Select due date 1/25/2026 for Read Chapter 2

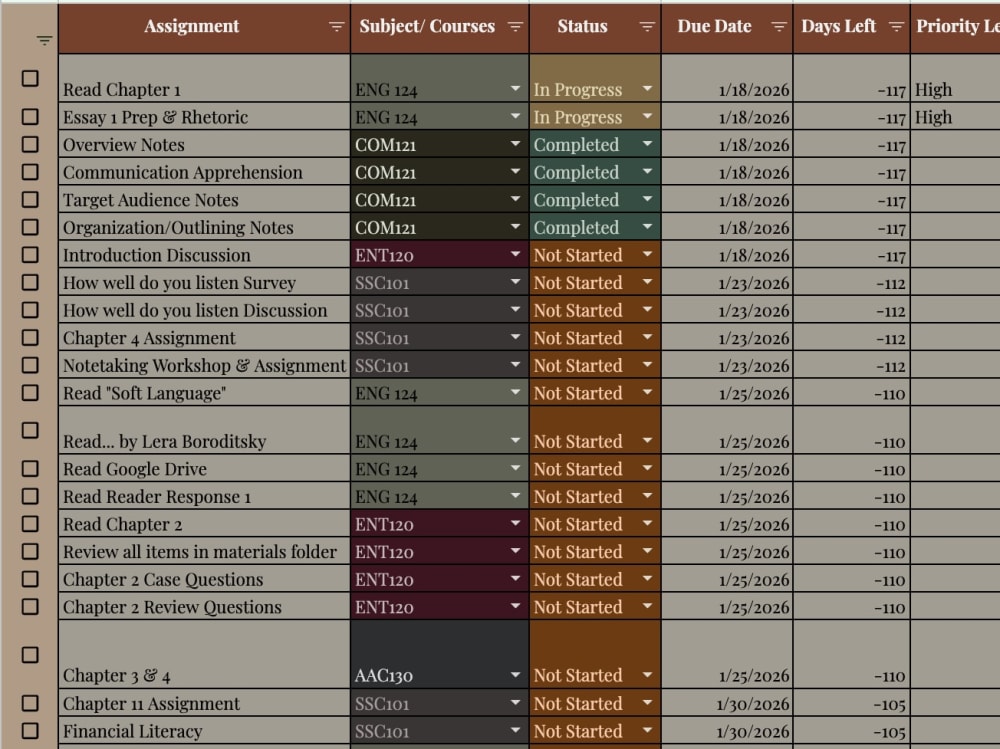[727, 524]
